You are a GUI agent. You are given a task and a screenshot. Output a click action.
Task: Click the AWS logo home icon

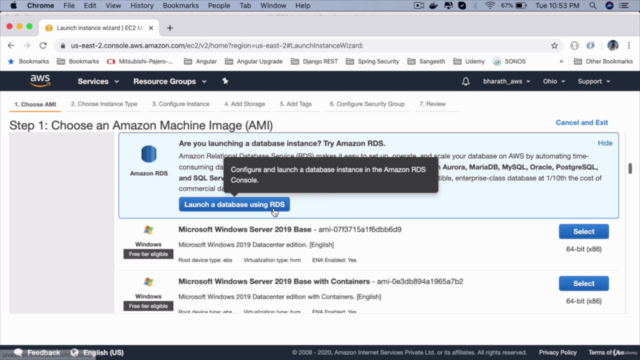pyautogui.click(x=40, y=81)
